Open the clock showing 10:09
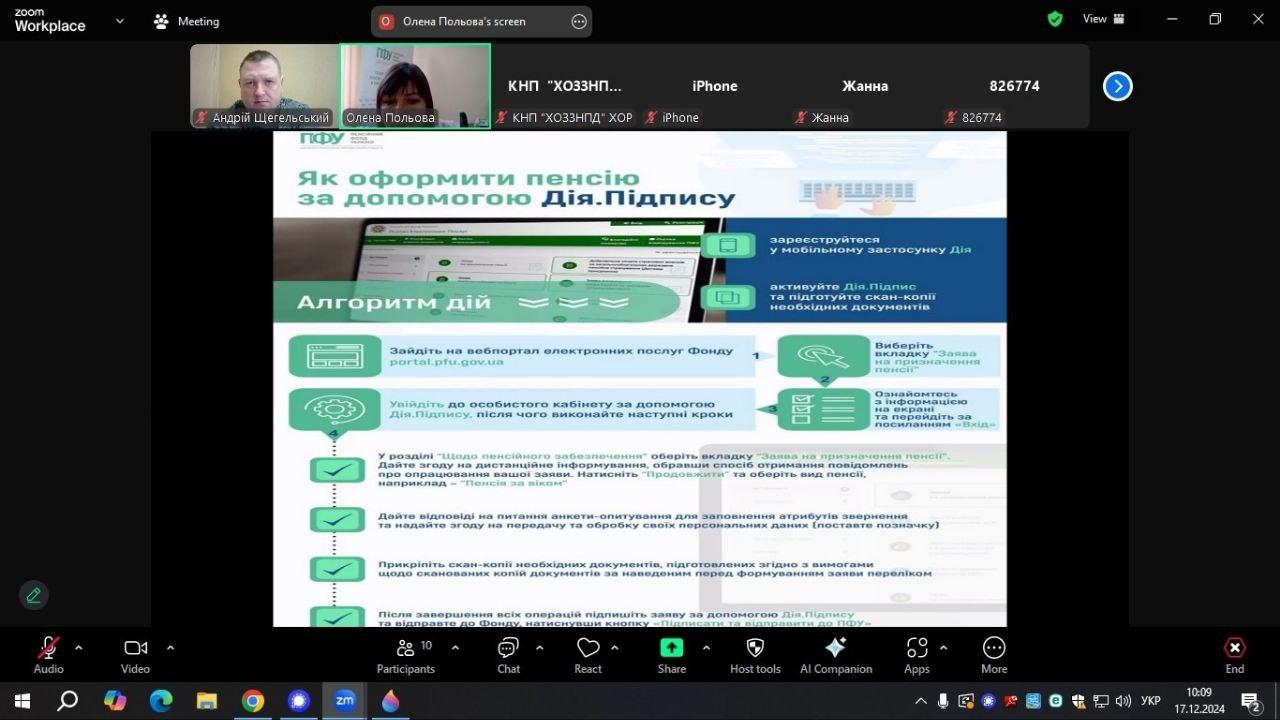This screenshot has width=1280, height=720. [1199, 701]
